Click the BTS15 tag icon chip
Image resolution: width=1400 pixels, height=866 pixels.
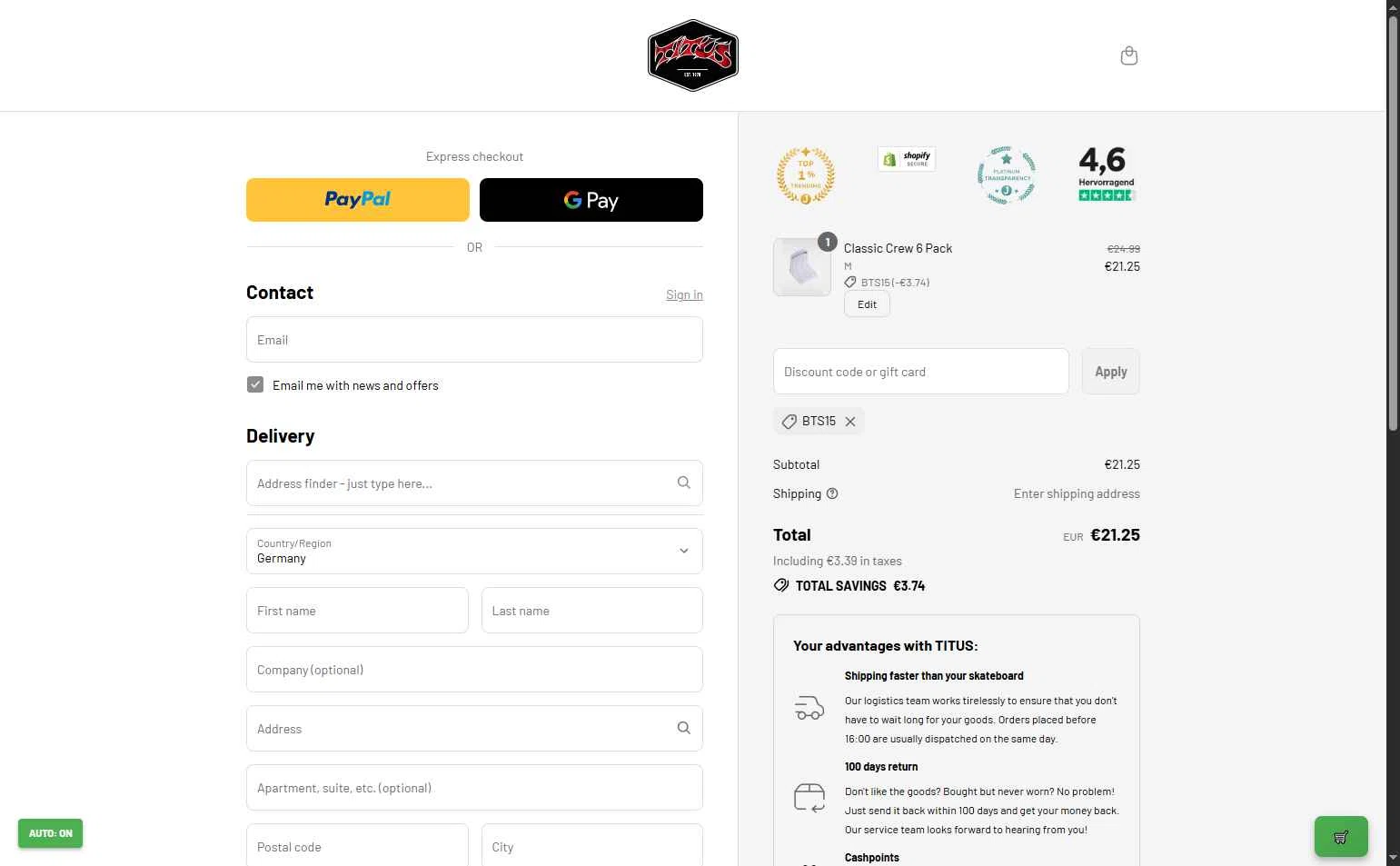[789, 422]
